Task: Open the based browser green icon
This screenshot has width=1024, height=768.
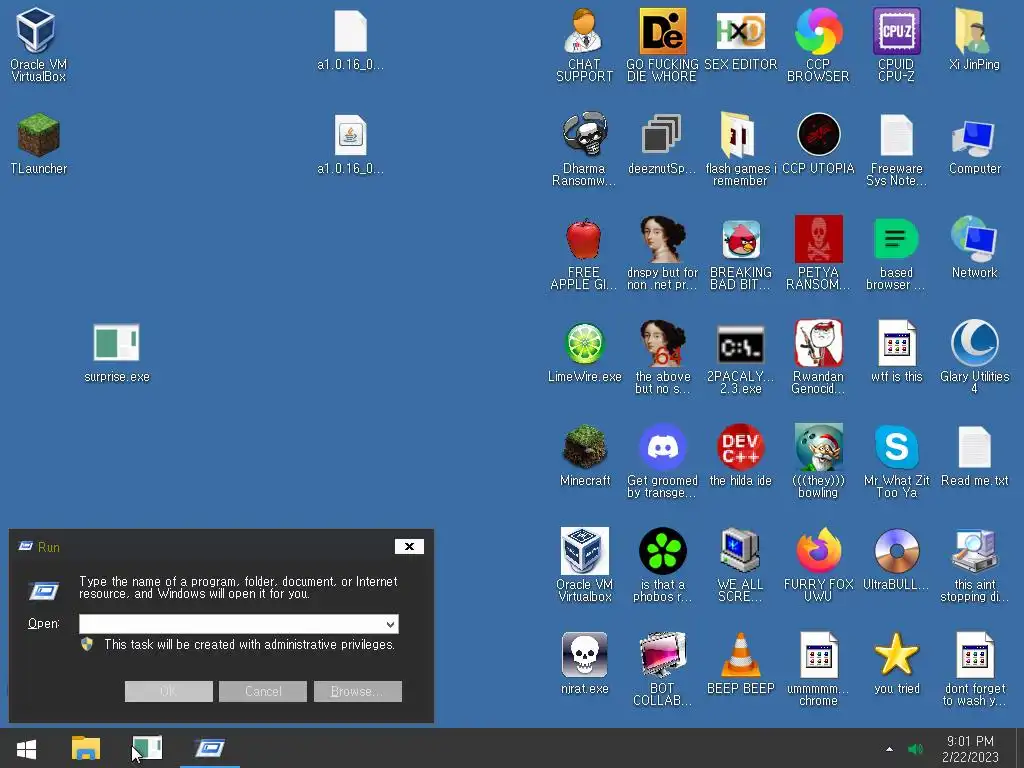Action: click(x=896, y=239)
